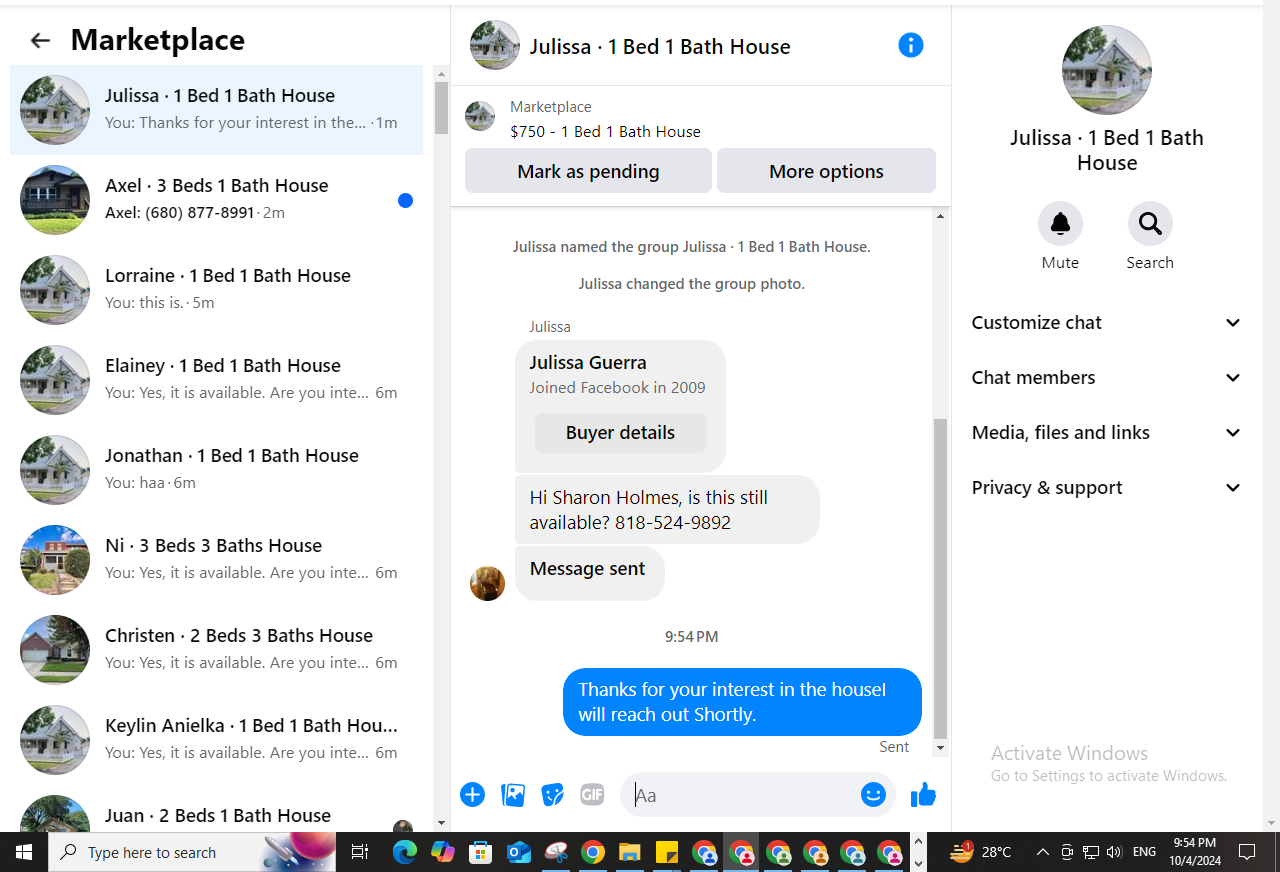Click the 'Message sent' bubble
The image size is (1280, 872).
[x=589, y=573]
